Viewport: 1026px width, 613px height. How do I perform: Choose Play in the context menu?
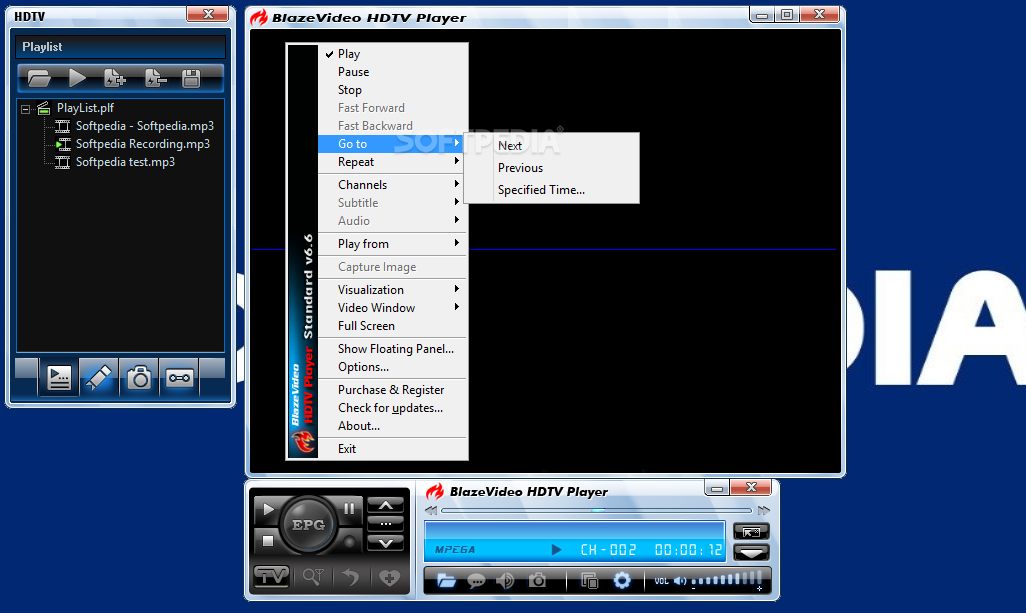pyautogui.click(x=393, y=54)
